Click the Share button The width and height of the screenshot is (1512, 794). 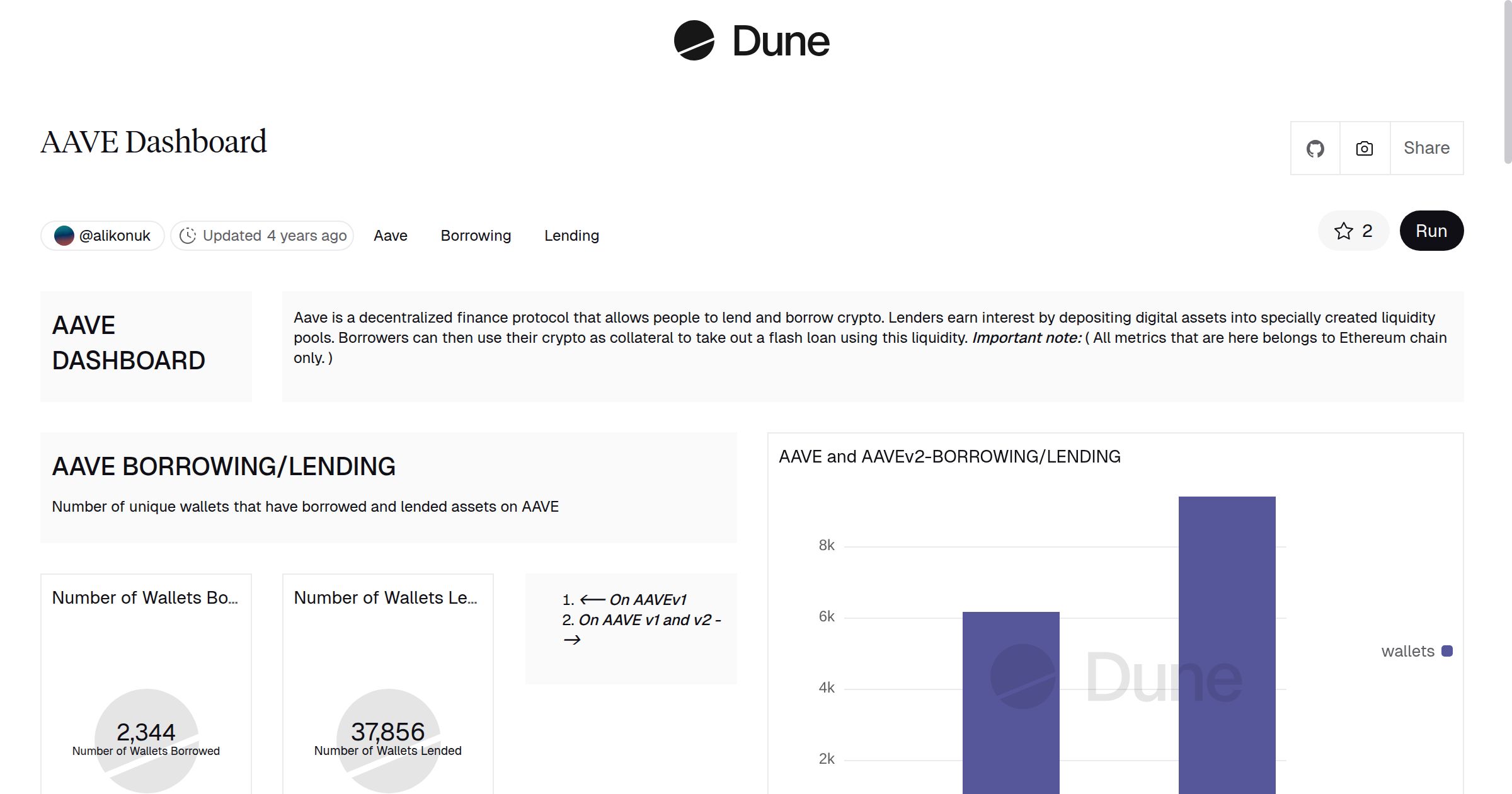1426,147
